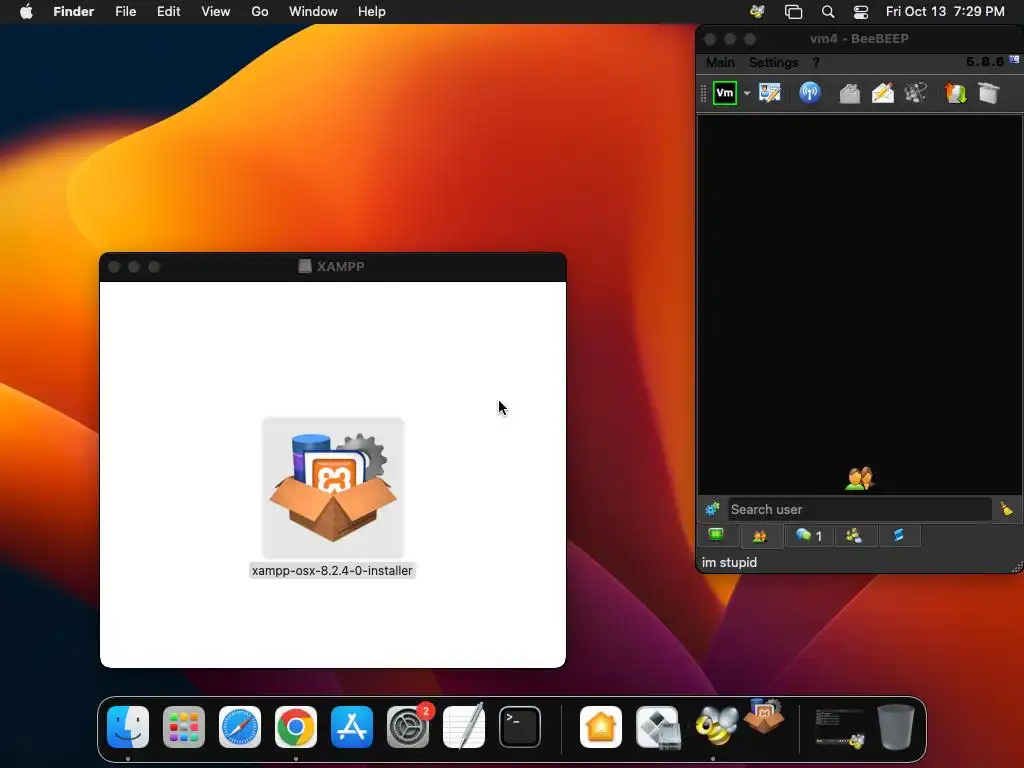Open the status dropdown arrow beside Vm
This screenshot has width=1024, height=768.
746,93
